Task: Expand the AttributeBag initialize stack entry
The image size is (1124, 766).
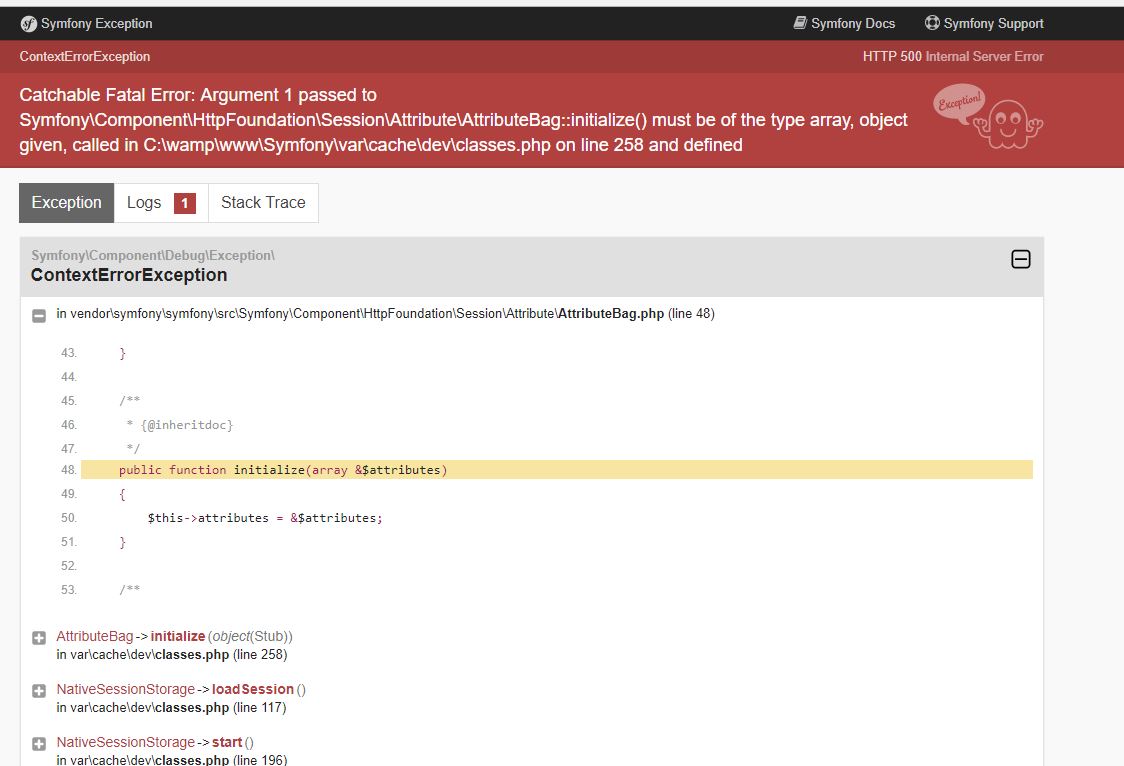Action: click(x=37, y=636)
